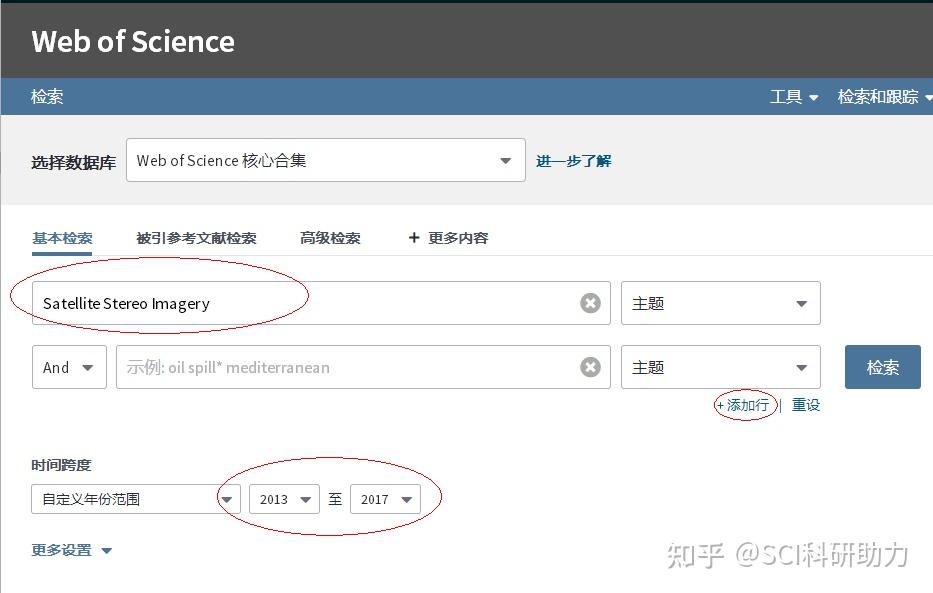Click the 时间跨度 label

click(x=61, y=465)
